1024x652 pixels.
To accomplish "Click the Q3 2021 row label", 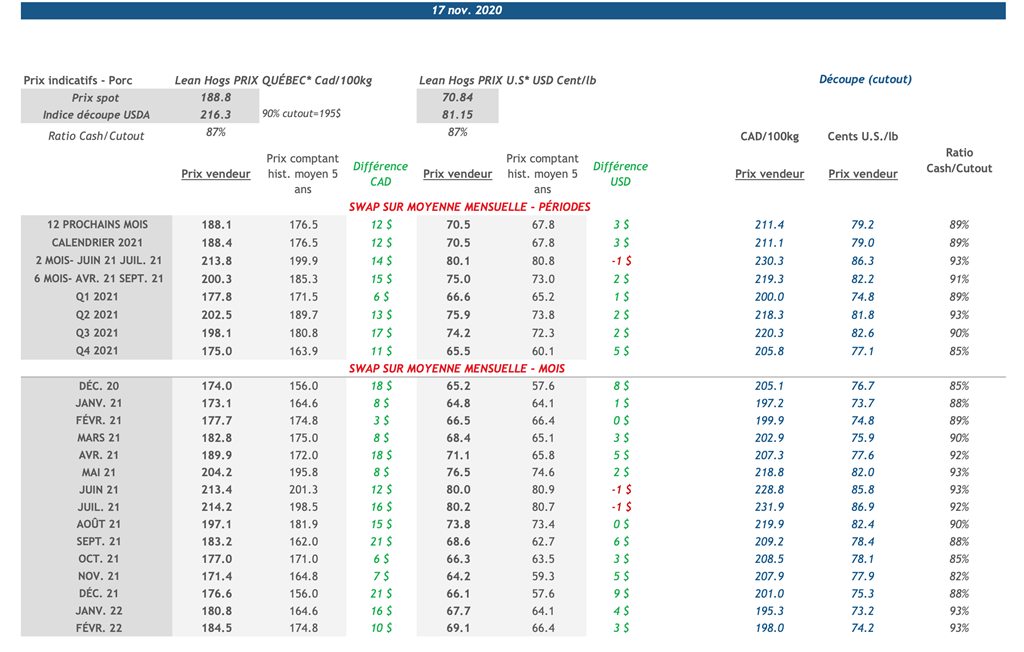I will pyautogui.click(x=98, y=333).
